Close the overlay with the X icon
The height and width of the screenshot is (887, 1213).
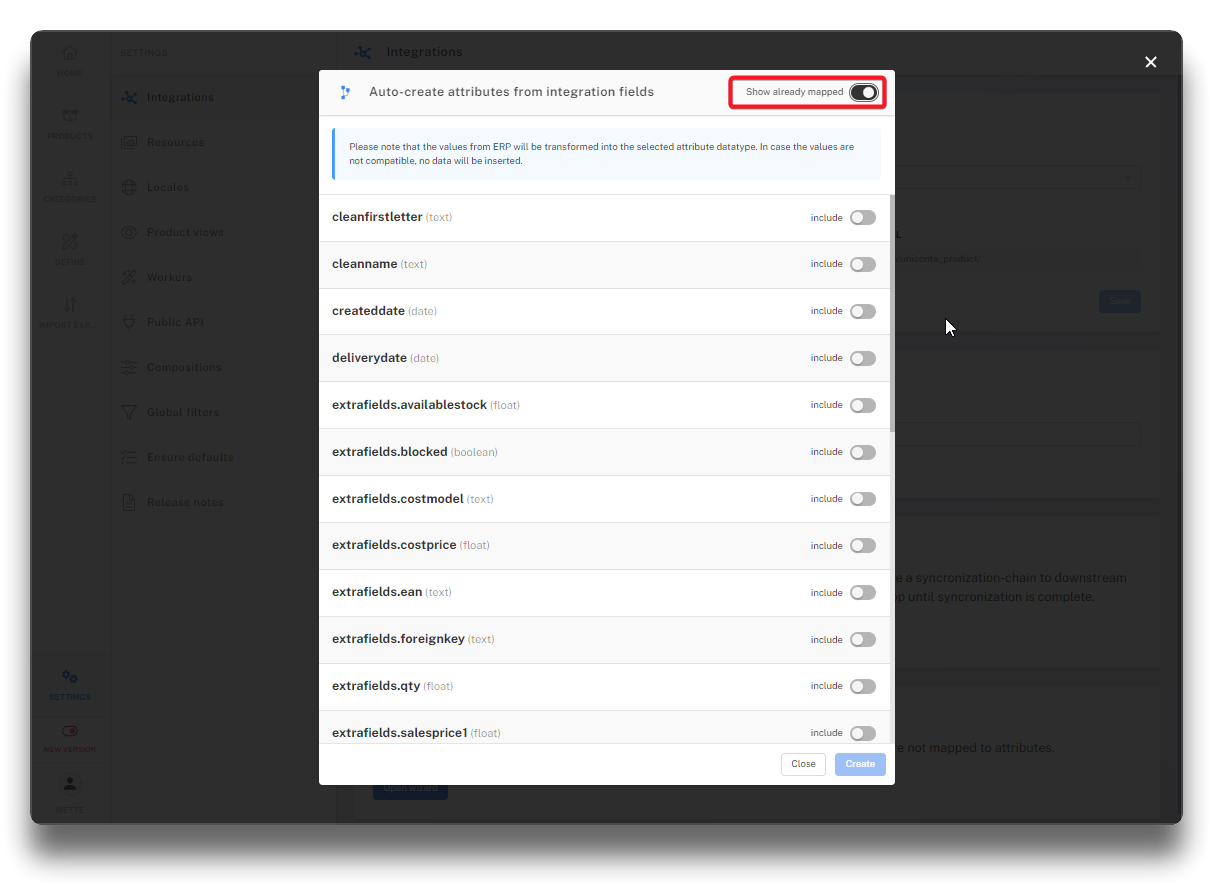(x=1150, y=62)
